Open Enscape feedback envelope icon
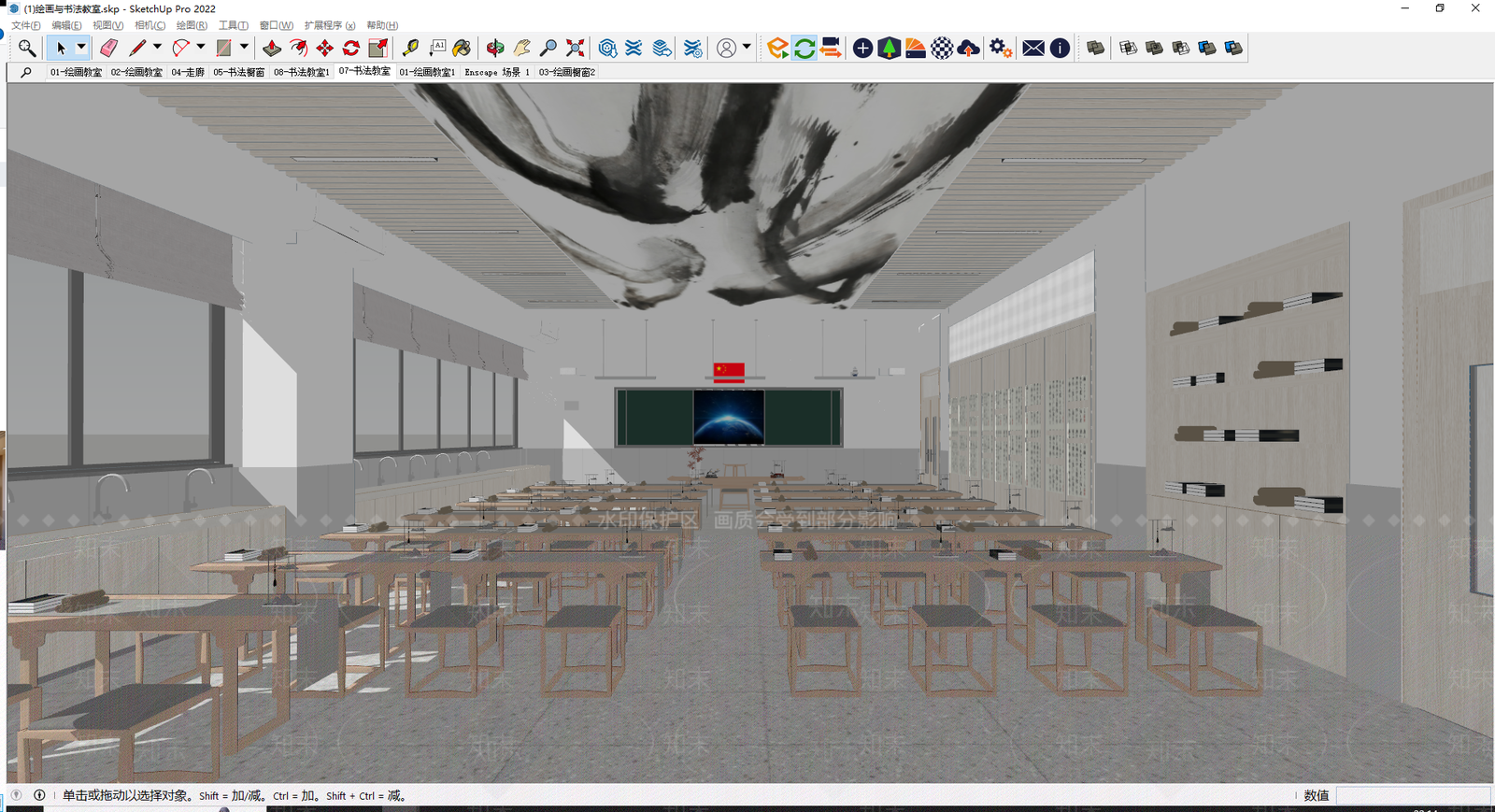The image size is (1495, 812). [1033, 48]
